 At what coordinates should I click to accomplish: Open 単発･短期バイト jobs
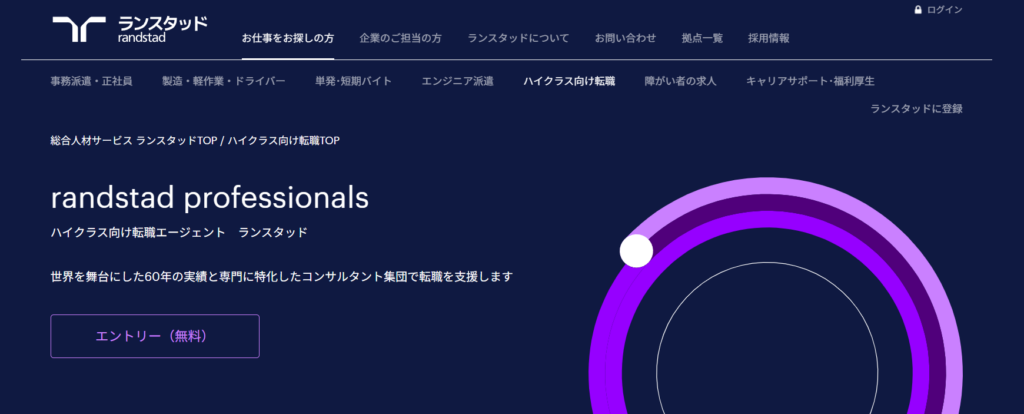click(353, 81)
